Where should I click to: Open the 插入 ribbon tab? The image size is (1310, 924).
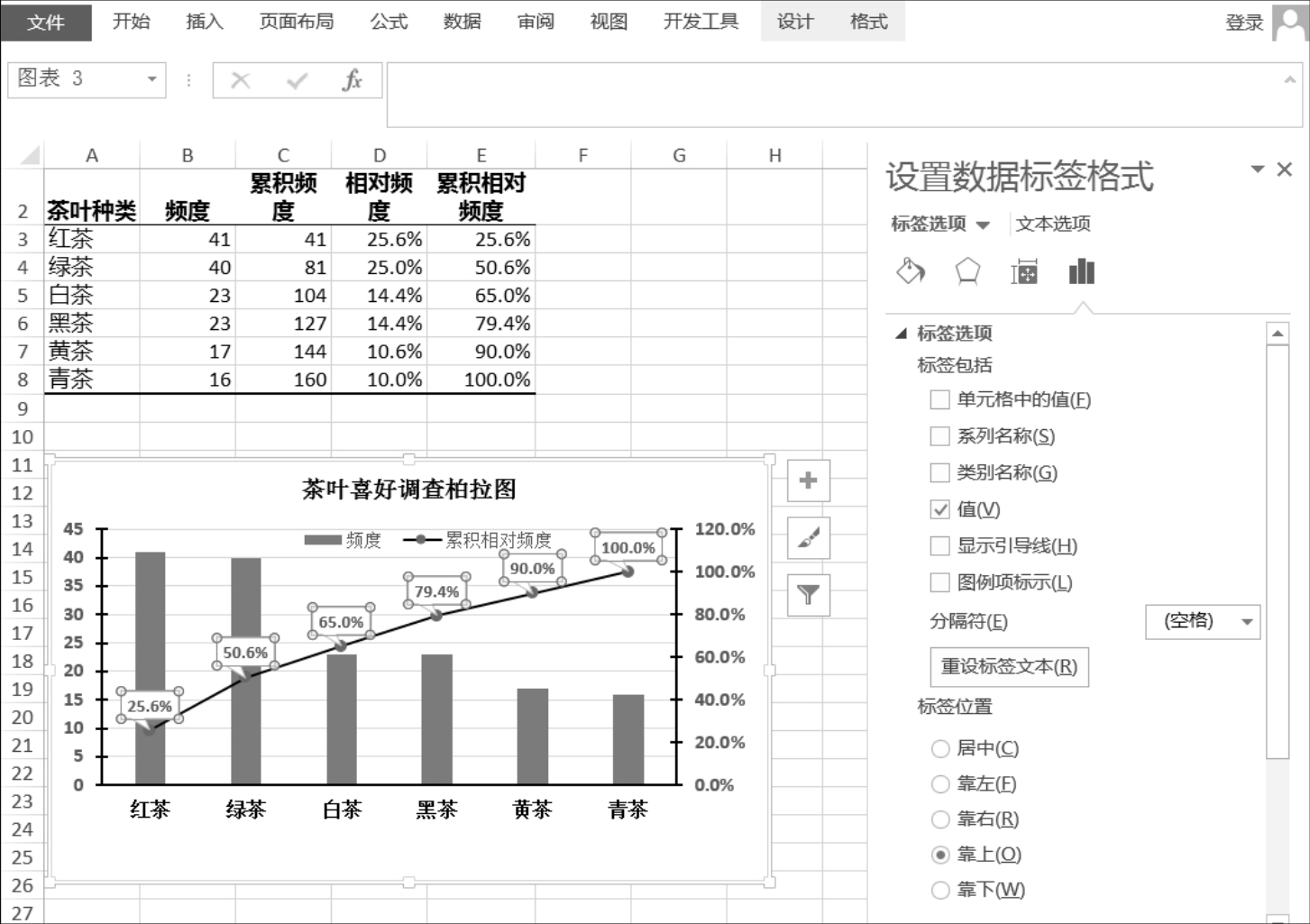click(204, 22)
